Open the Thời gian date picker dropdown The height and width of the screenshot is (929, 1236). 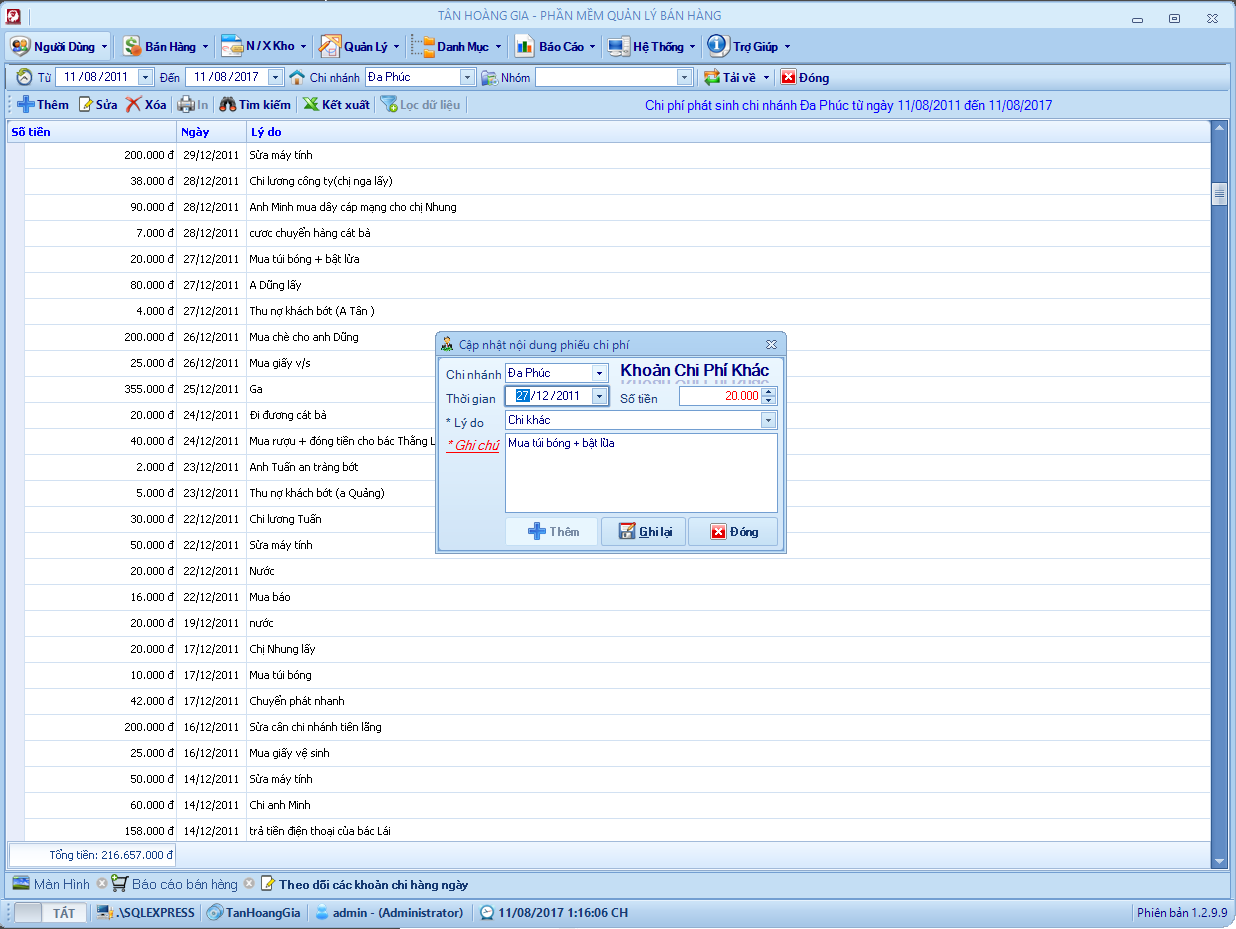point(599,396)
